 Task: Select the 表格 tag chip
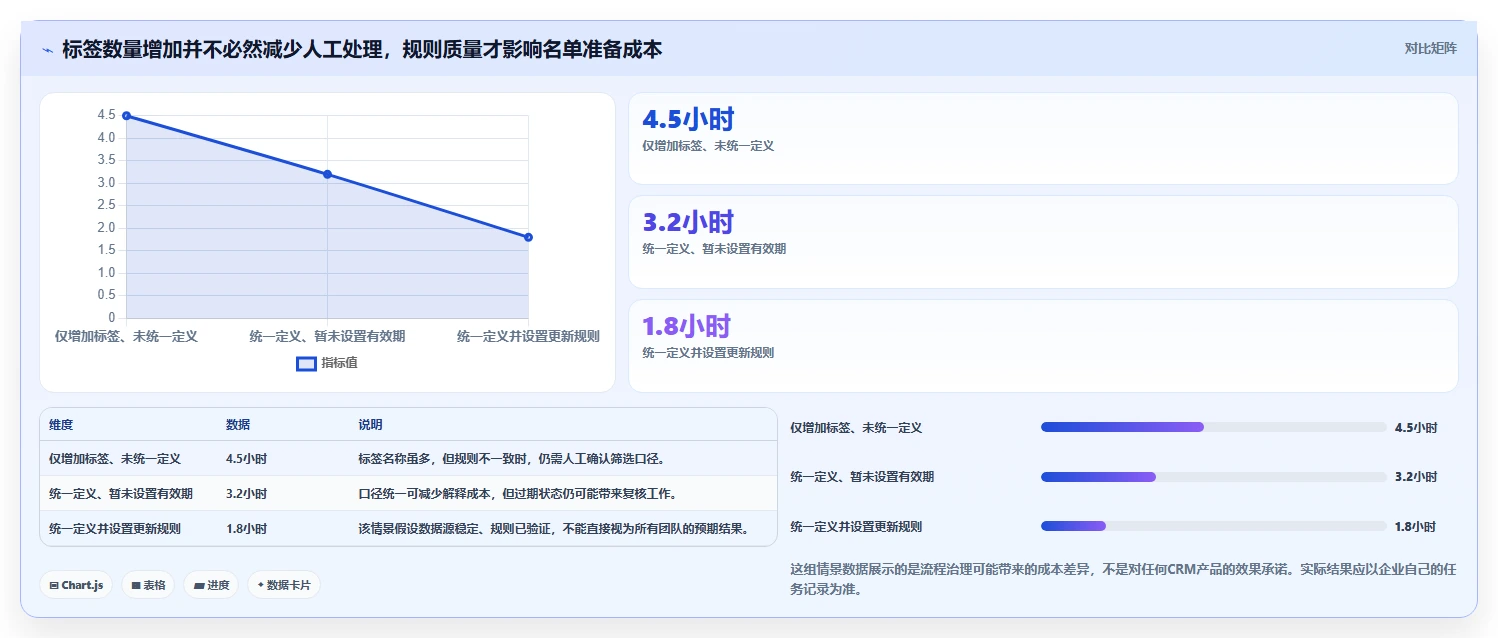[x=148, y=585]
